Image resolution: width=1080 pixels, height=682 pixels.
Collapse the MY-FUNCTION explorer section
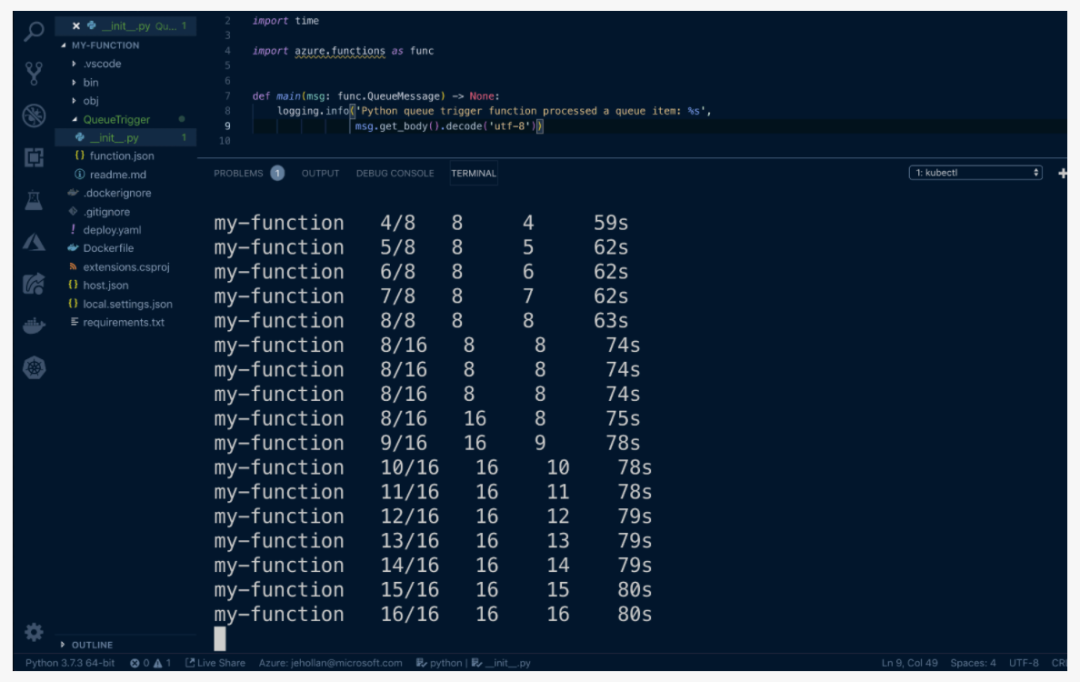105,45
